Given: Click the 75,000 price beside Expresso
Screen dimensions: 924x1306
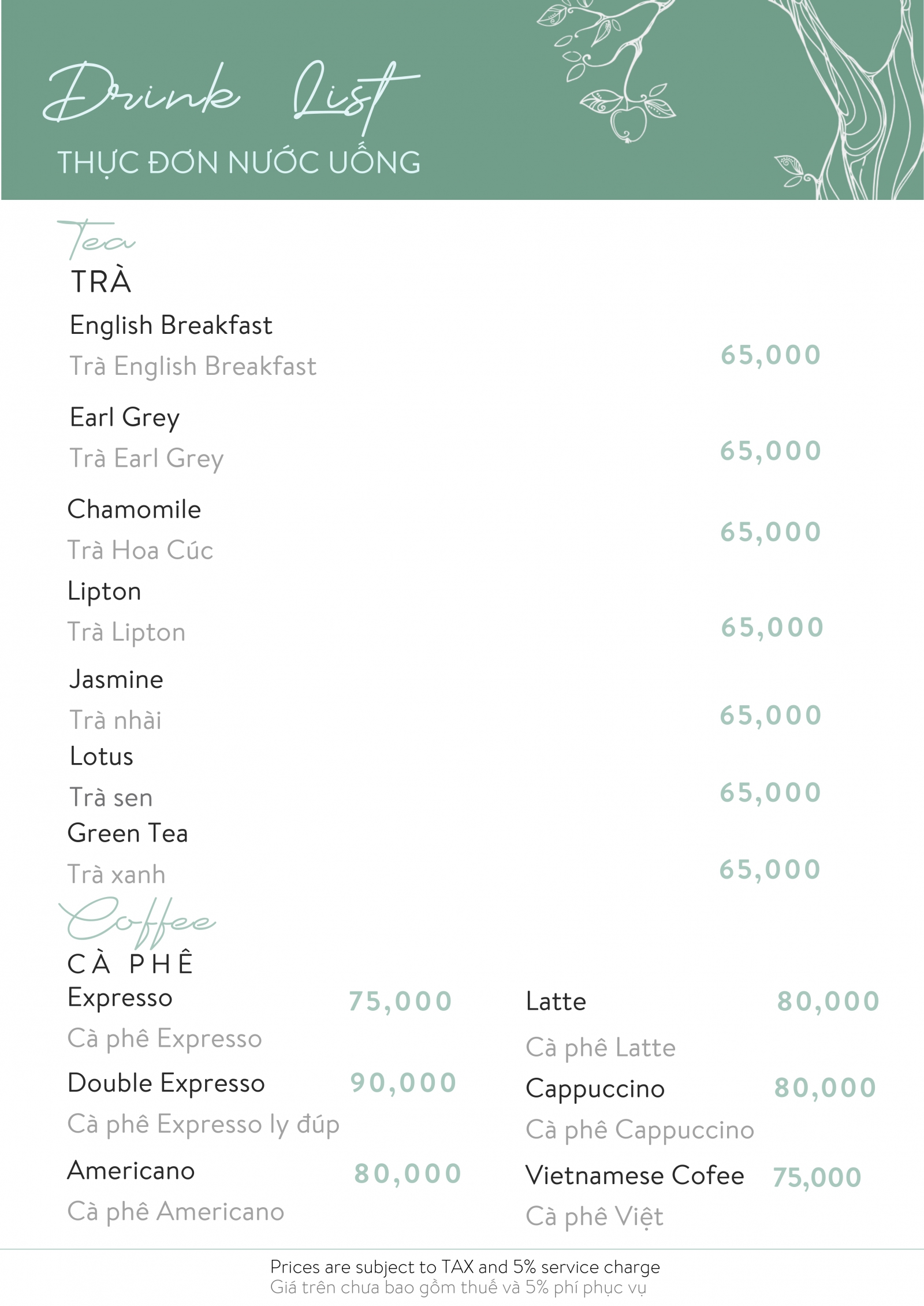Looking at the screenshot, I should [x=400, y=1002].
